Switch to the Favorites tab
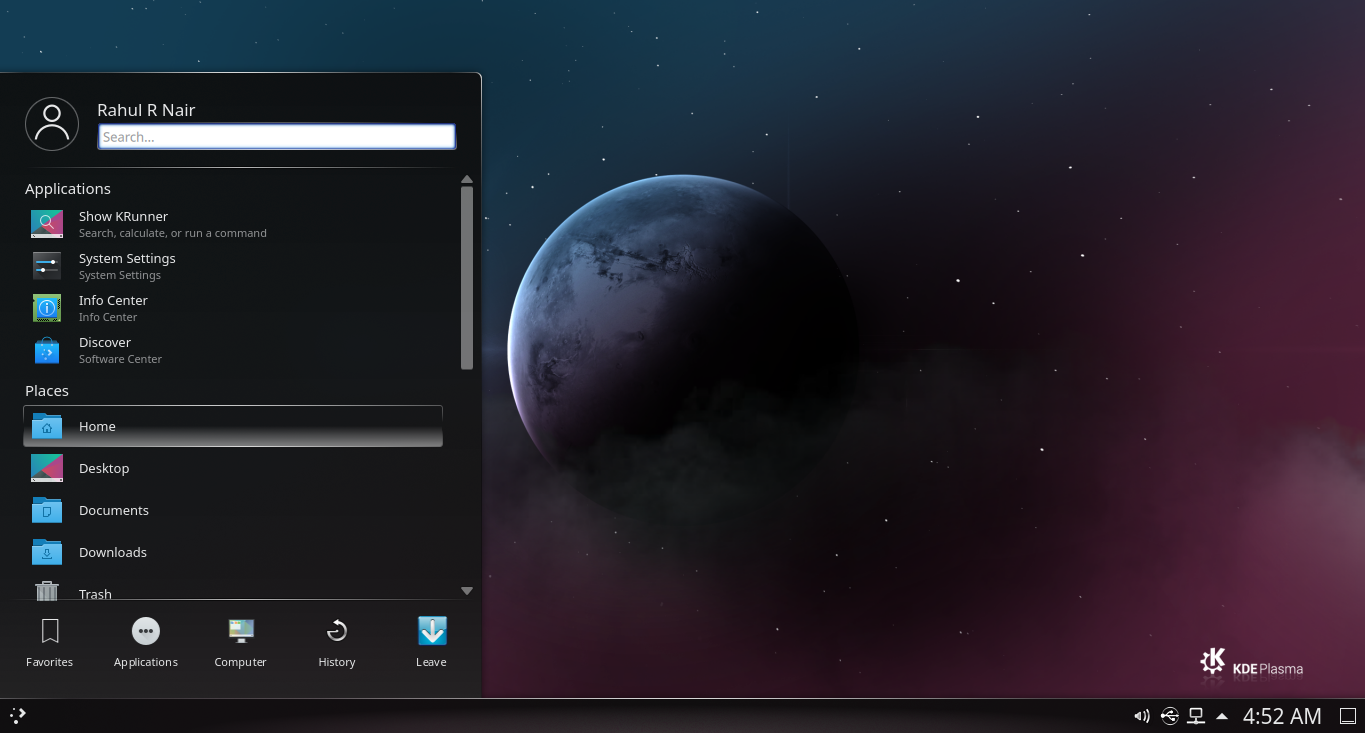Viewport: 1365px width, 733px height. (x=50, y=642)
